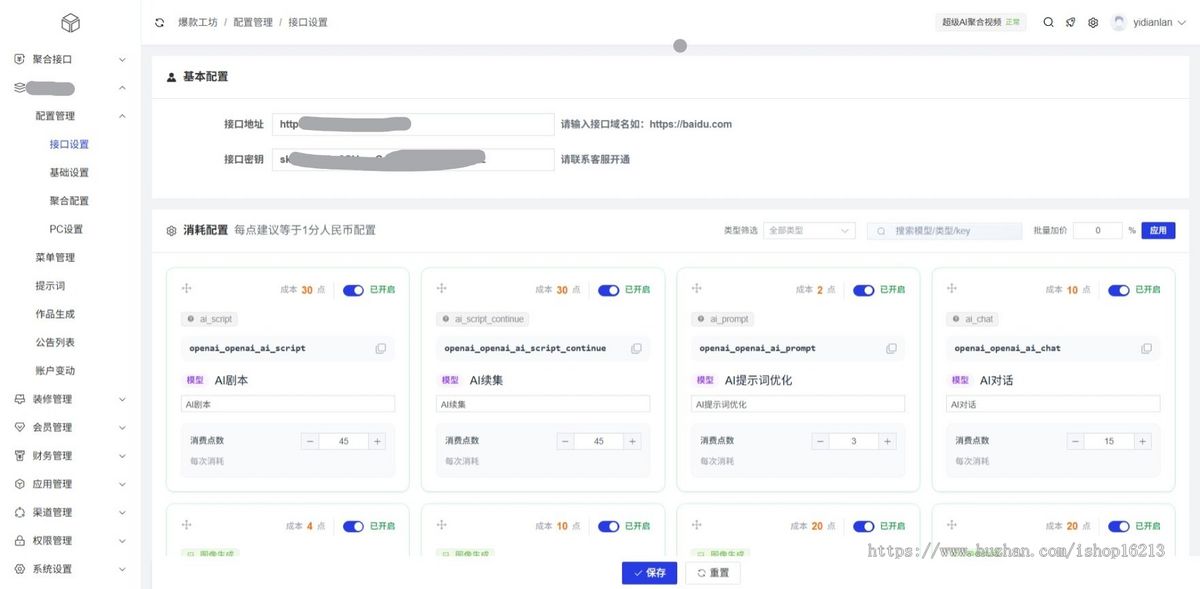Toggle the switch on the 成本 4 点 card
The image size is (1200, 589).
(353, 526)
